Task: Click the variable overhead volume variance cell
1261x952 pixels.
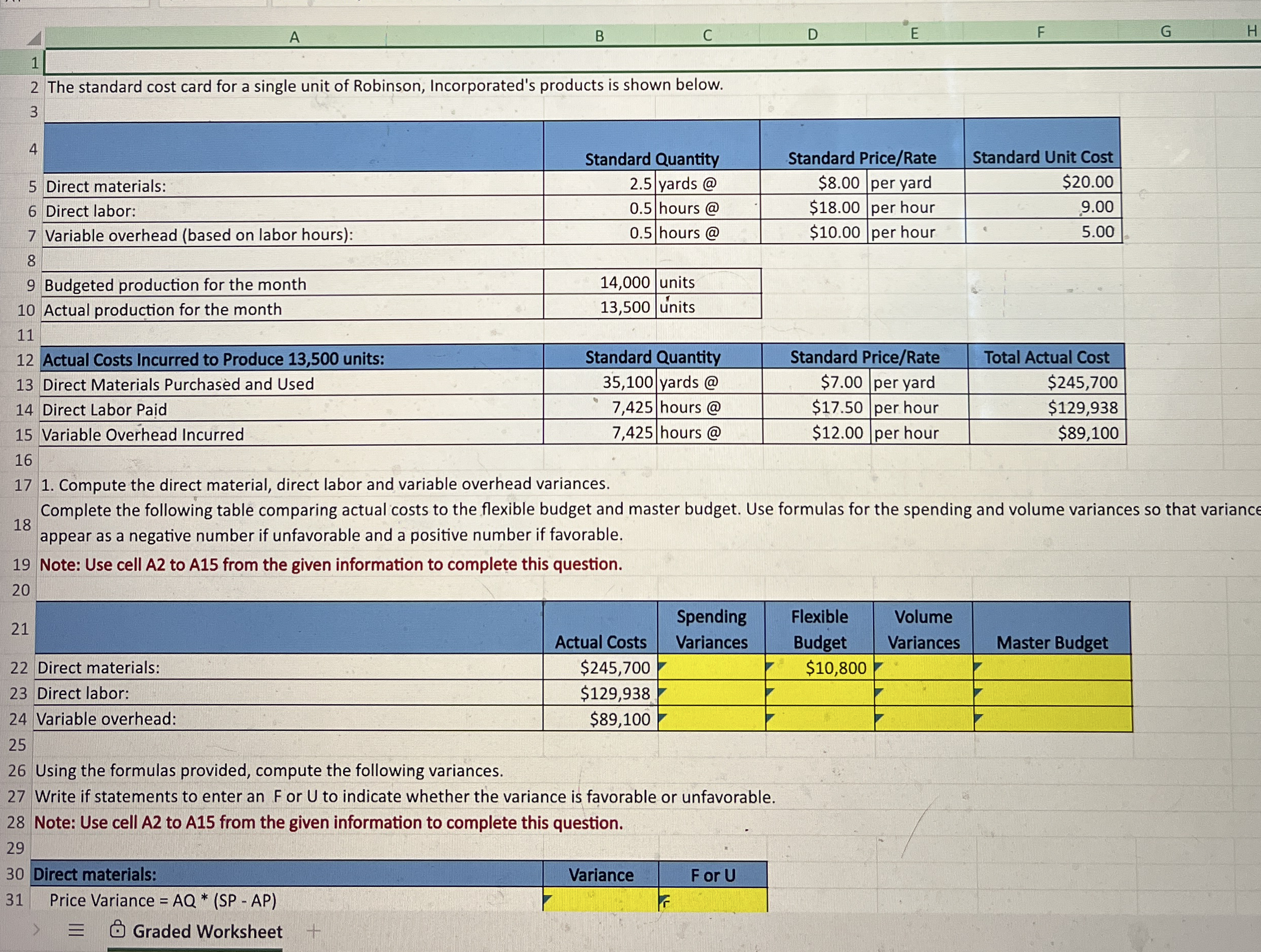Action: (924, 719)
